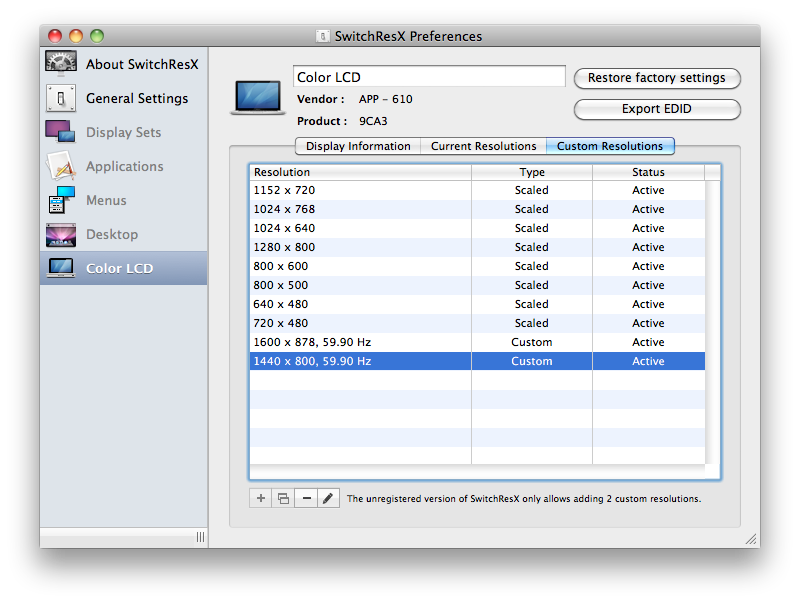
Task: Click the About SwitchResX sidebar icon
Action: [61, 63]
